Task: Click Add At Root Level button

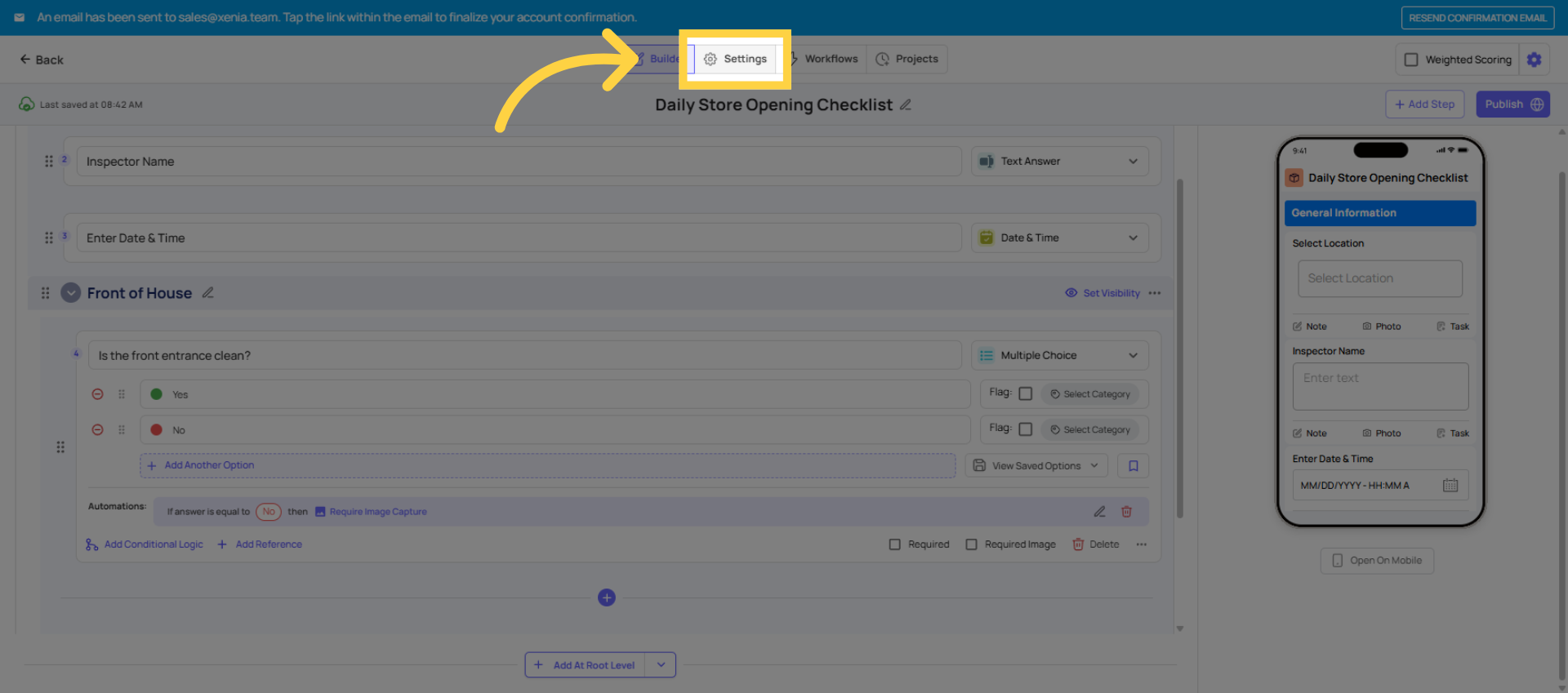Action: click(585, 665)
